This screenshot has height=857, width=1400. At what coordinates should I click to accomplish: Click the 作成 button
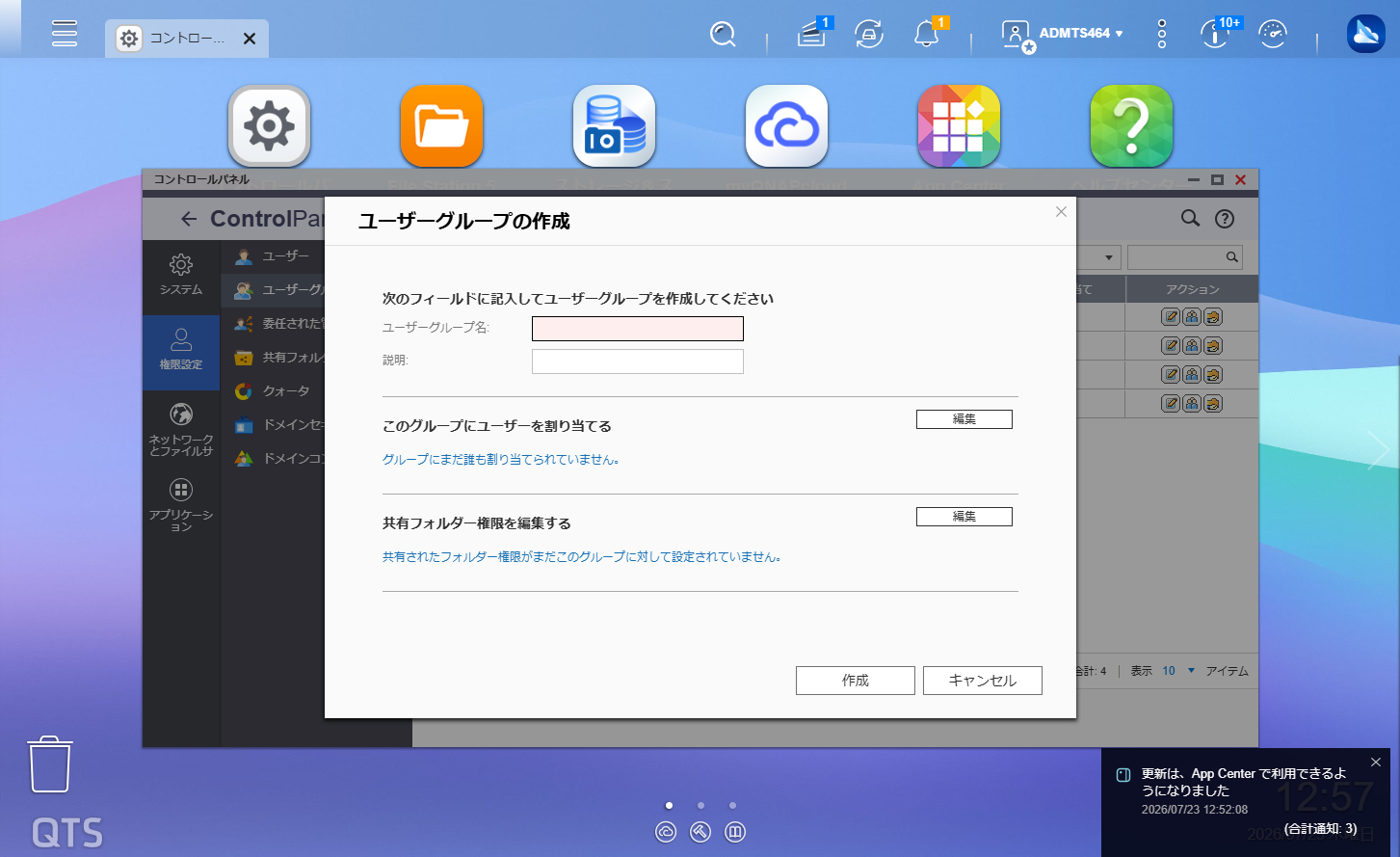[x=856, y=681]
